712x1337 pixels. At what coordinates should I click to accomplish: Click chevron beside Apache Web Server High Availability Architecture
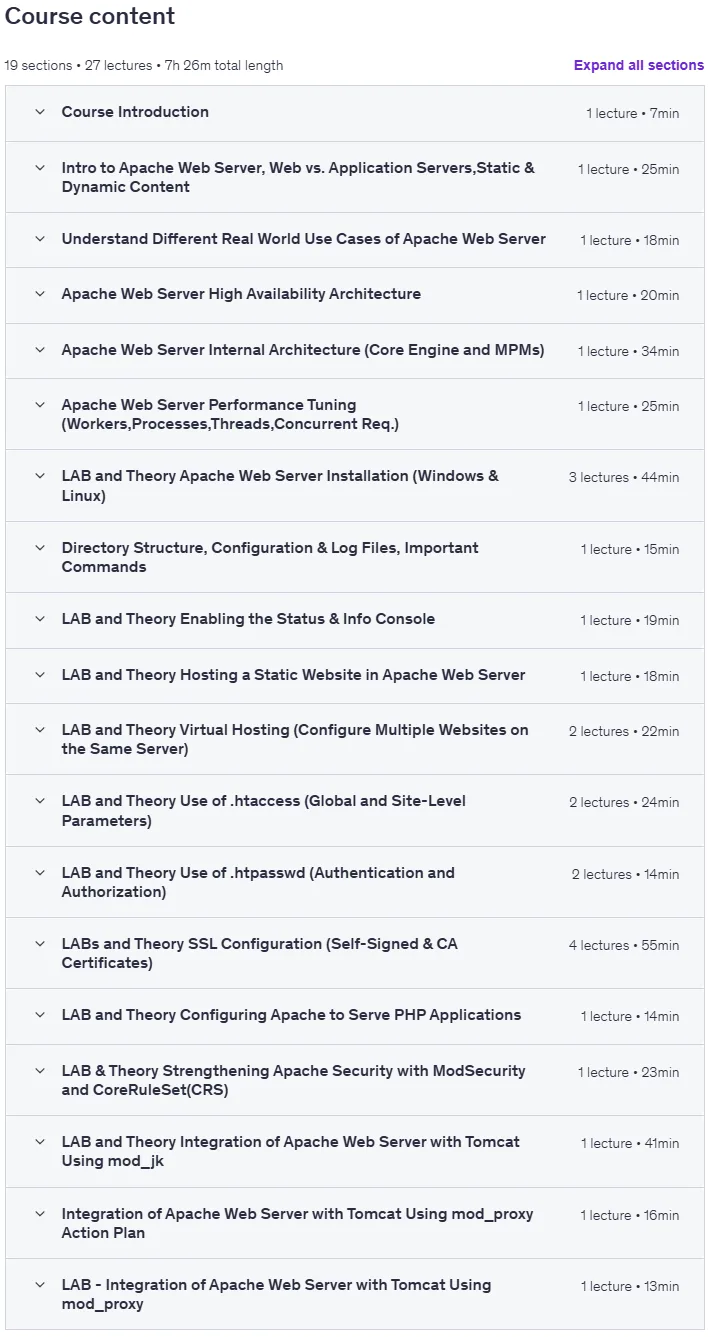coord(40,294)
